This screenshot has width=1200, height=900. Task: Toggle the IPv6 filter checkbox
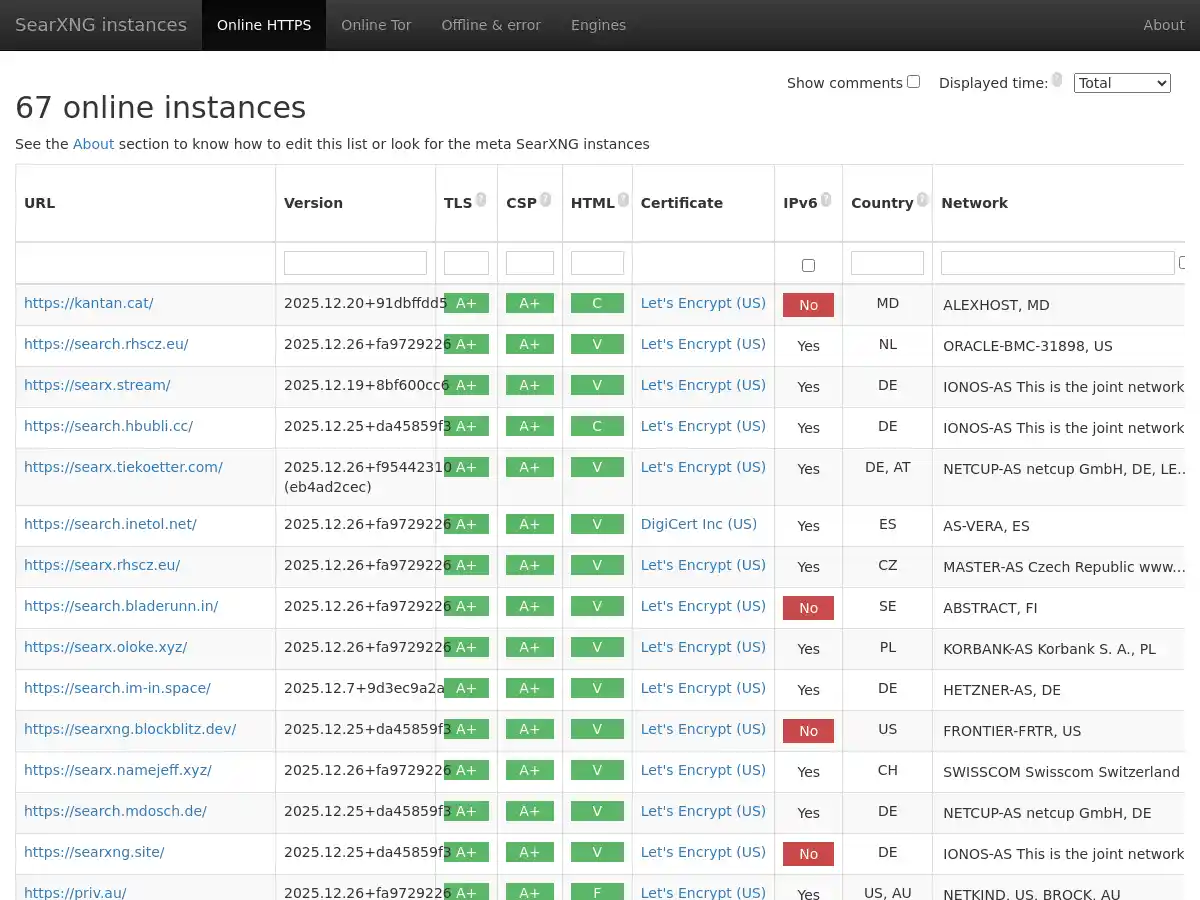point(807,264)
